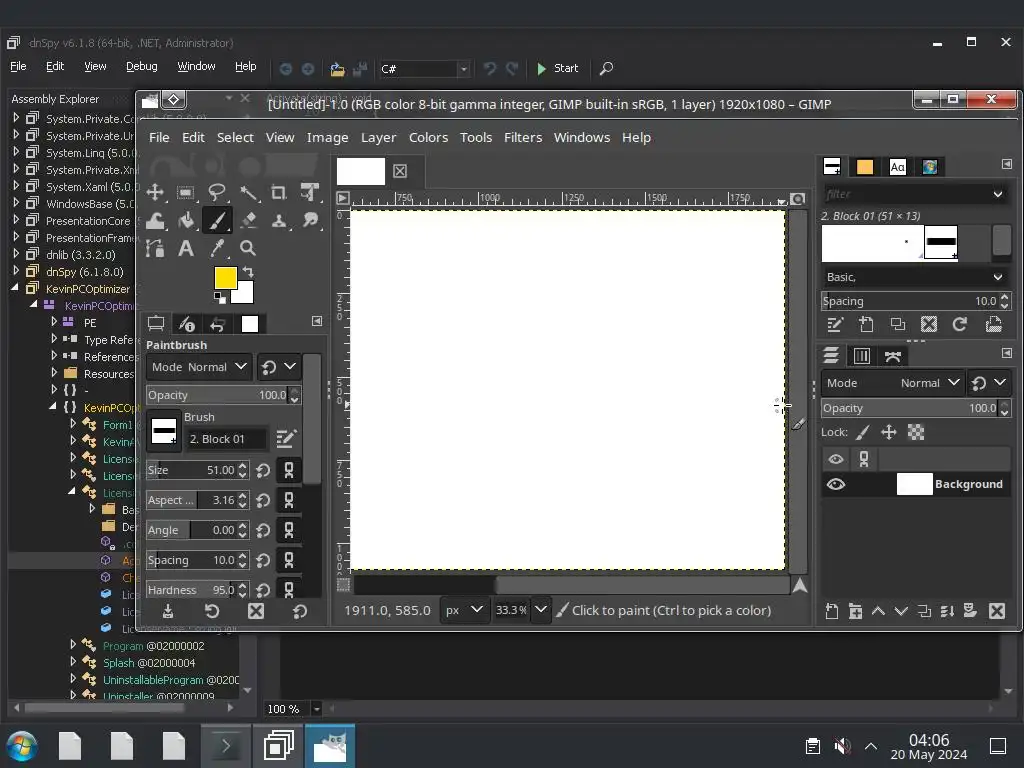Select the Eraser tool
The height and width of the screenshot is (768, 1024).
point(248,221)
